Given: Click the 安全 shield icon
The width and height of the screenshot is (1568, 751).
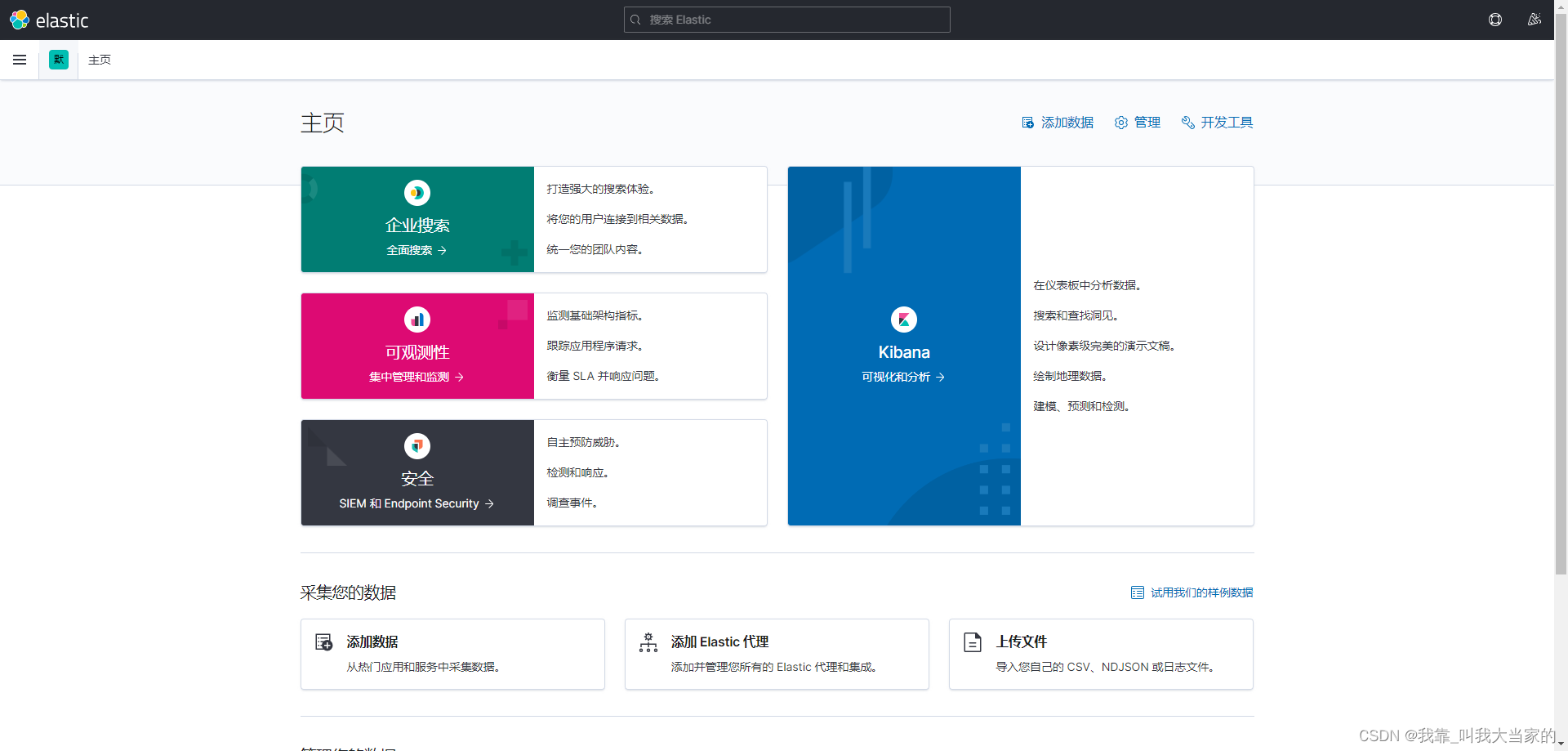Looking at the screenshot, I should point(416,445).
